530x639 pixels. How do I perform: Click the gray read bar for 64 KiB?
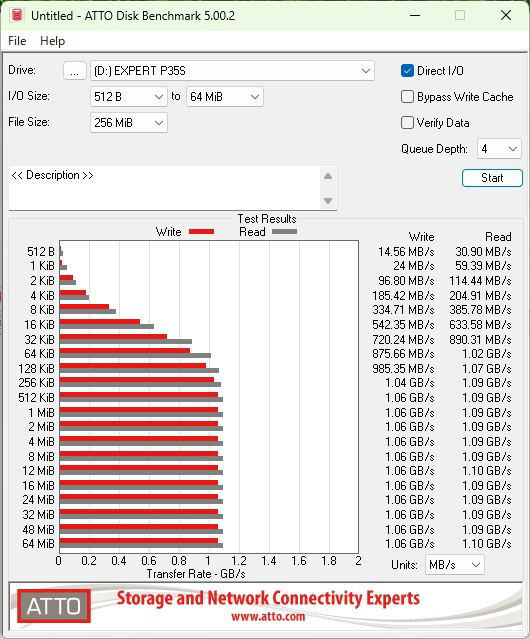pyautogui.click(x=135, y=355)
